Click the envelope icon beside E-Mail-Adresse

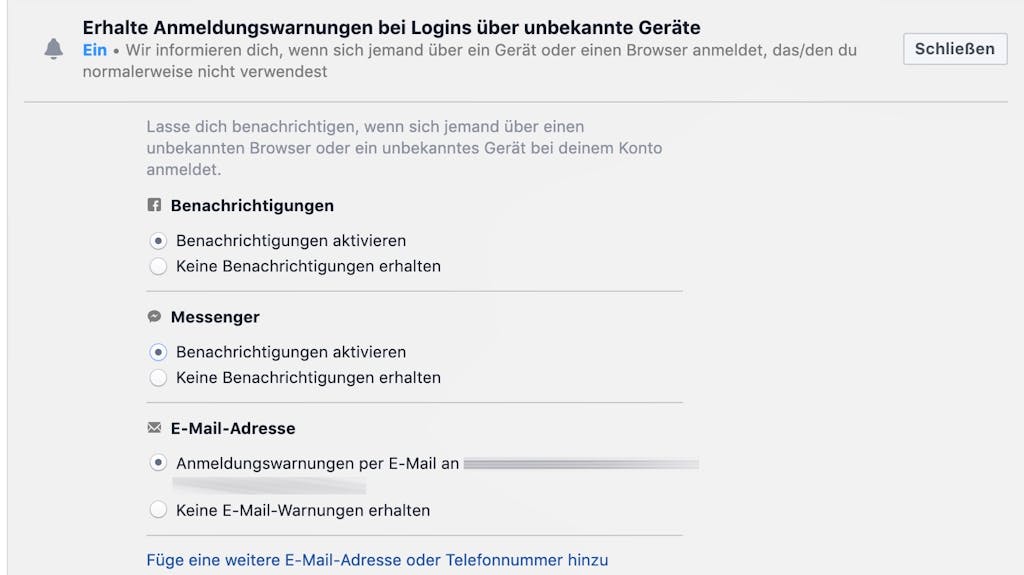(x=154, y=428)
